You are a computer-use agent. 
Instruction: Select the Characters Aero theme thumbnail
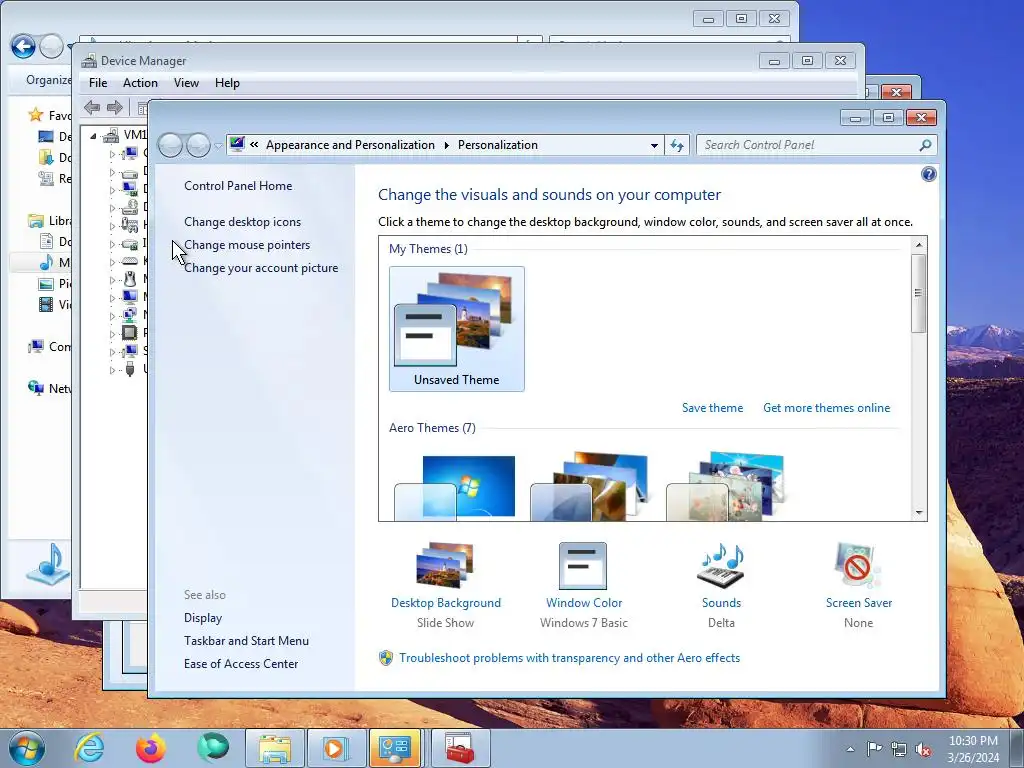[x=726, y=487]
